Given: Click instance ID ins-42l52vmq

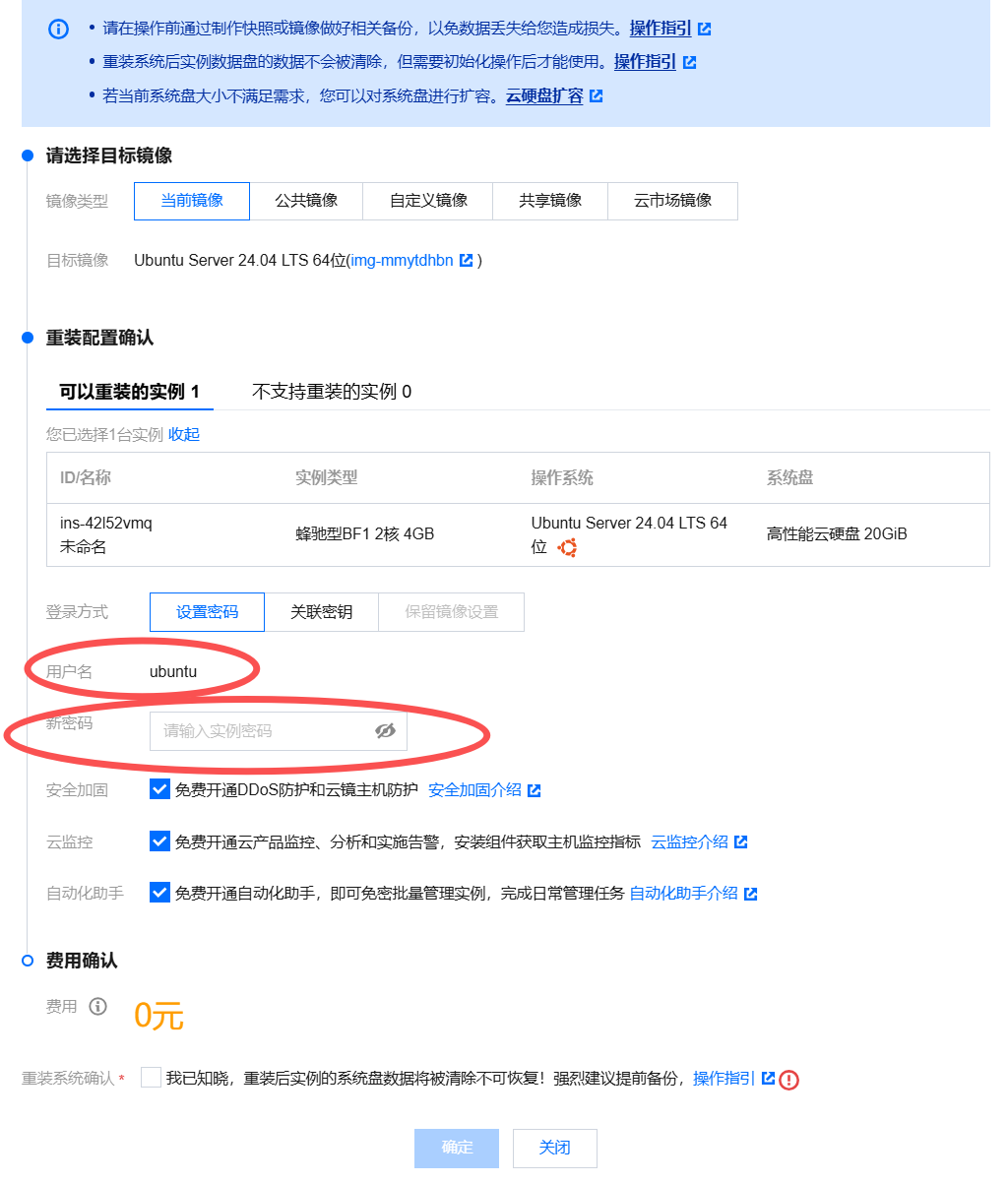Looking at the screenshot, I should pos(106,523).
